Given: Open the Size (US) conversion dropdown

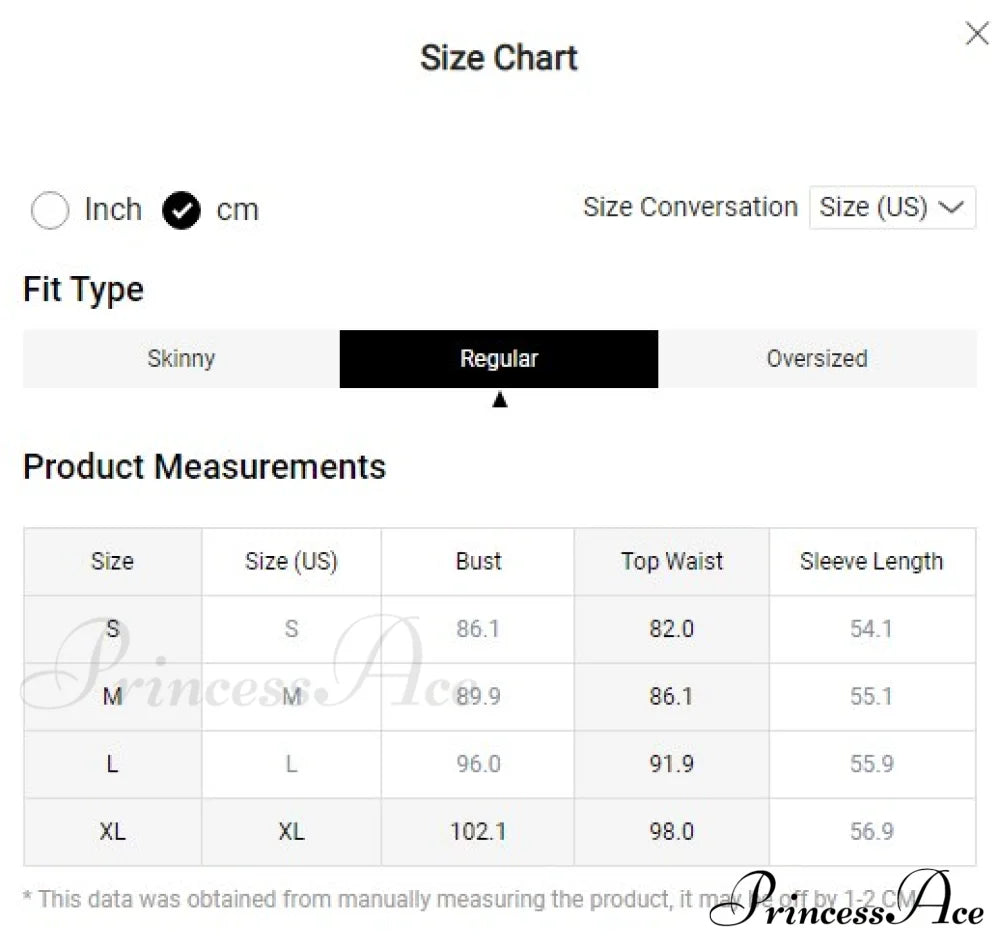Looking at the screenshot, I should (891, 208).
